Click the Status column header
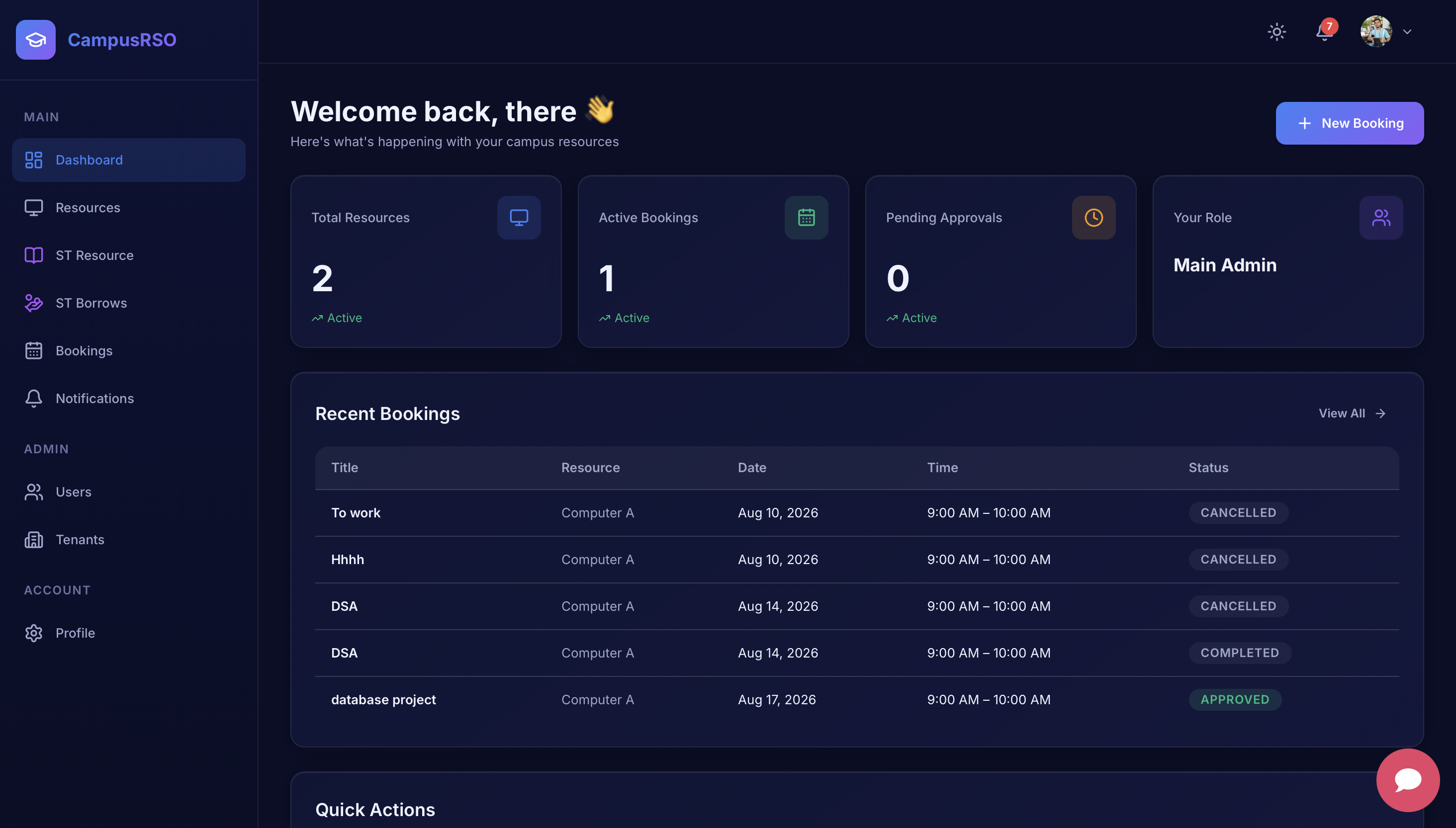This screenshot has width=1456, height=828. pos(1208,468)
